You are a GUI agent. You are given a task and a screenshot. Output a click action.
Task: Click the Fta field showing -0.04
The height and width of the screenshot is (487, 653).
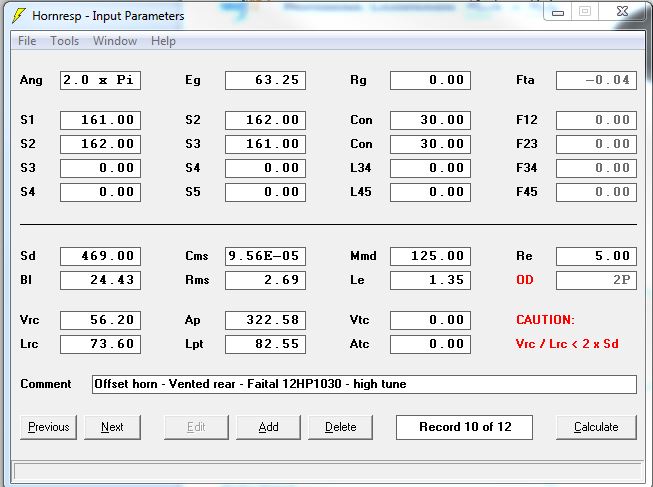click(x=596, y=80)
